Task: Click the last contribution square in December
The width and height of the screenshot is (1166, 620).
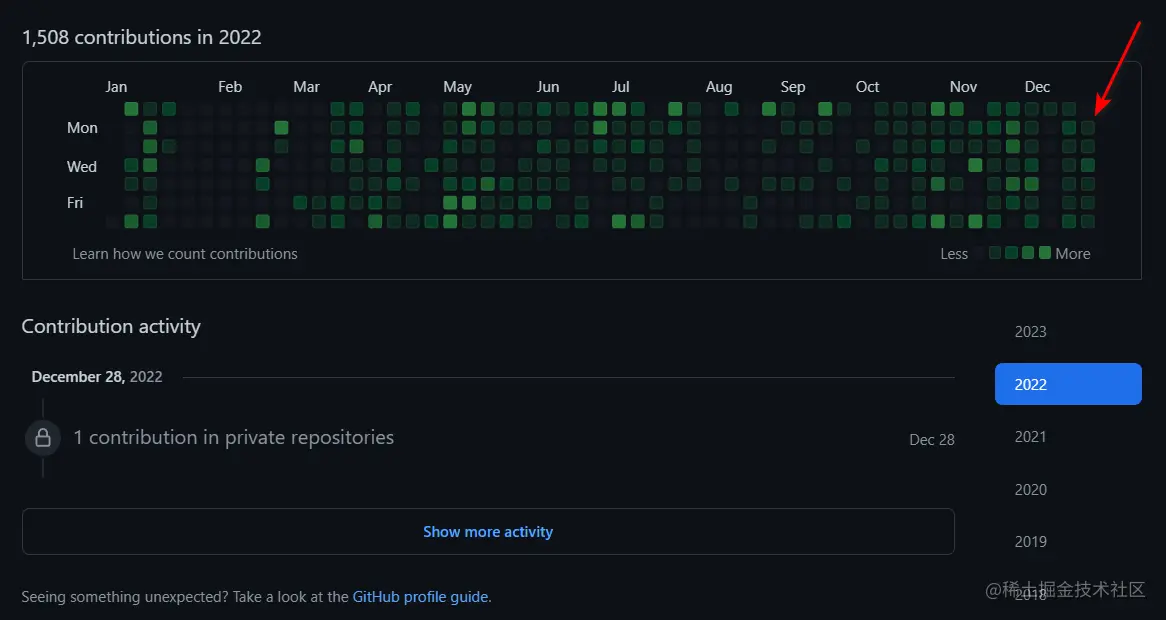Action: 1087,221
